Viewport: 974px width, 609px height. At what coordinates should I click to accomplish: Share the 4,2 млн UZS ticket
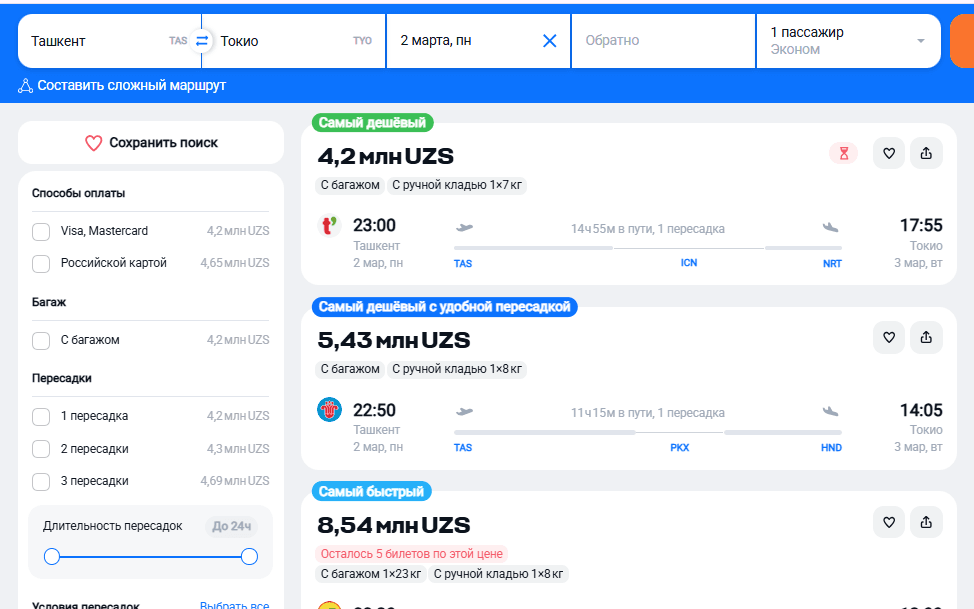pyautogui.click(x=926, y=153)
